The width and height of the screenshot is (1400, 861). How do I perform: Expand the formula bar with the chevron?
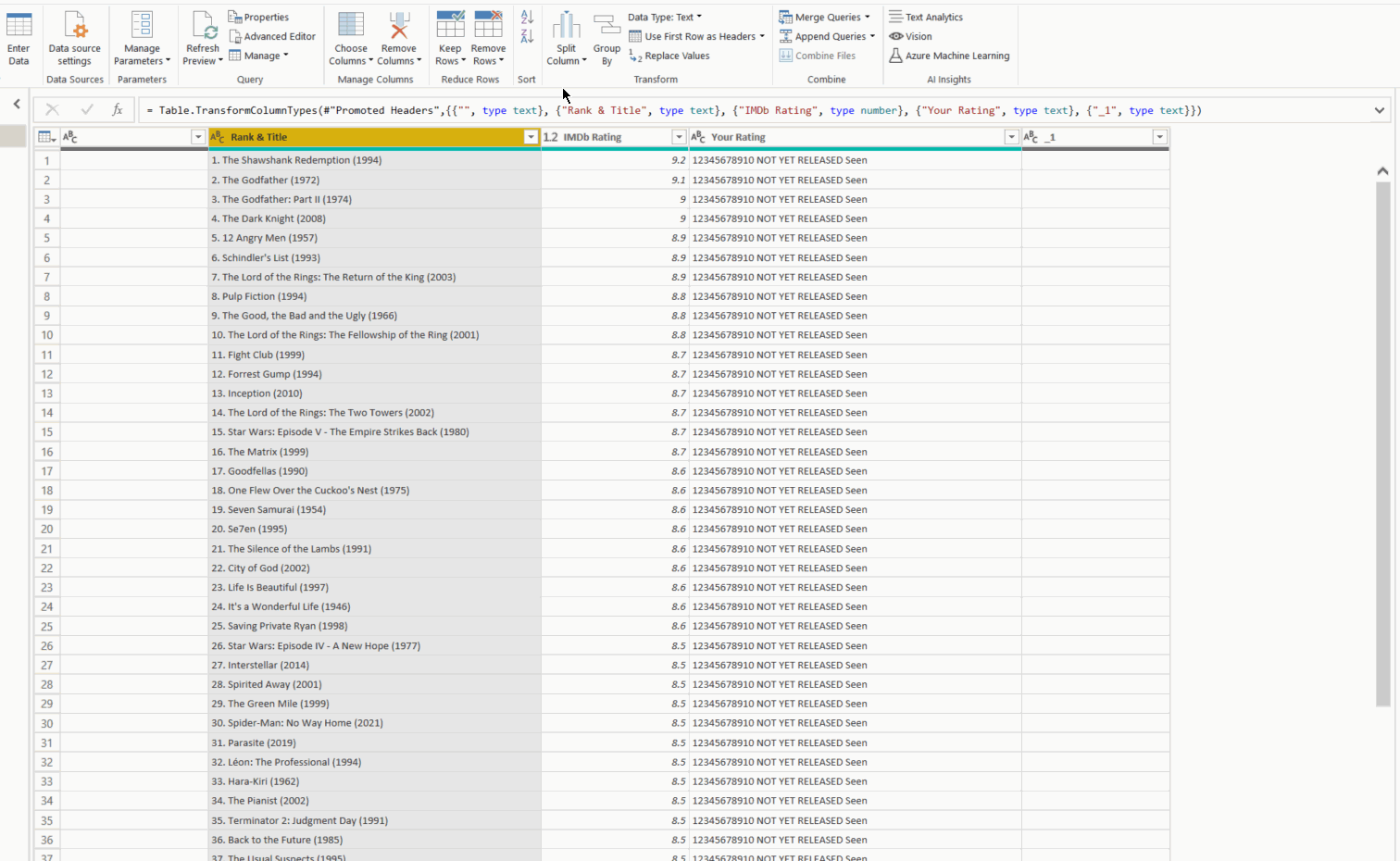point(1379,110)
